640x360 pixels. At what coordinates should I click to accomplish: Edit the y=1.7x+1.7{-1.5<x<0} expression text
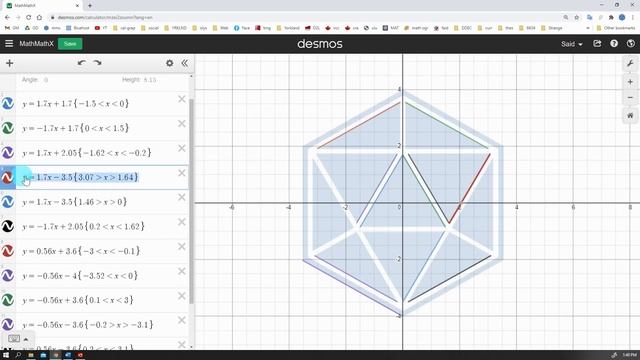pos(76,104)
